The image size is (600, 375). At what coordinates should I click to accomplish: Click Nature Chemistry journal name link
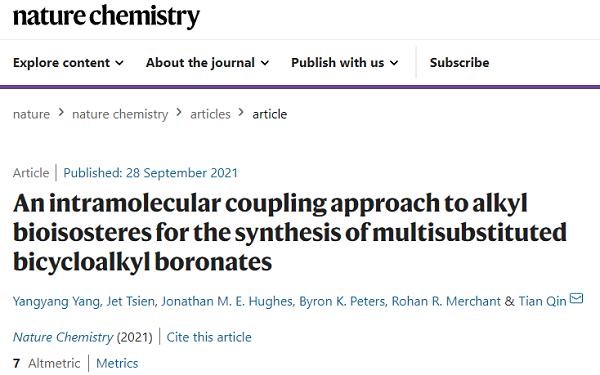[x=63, y=337]
